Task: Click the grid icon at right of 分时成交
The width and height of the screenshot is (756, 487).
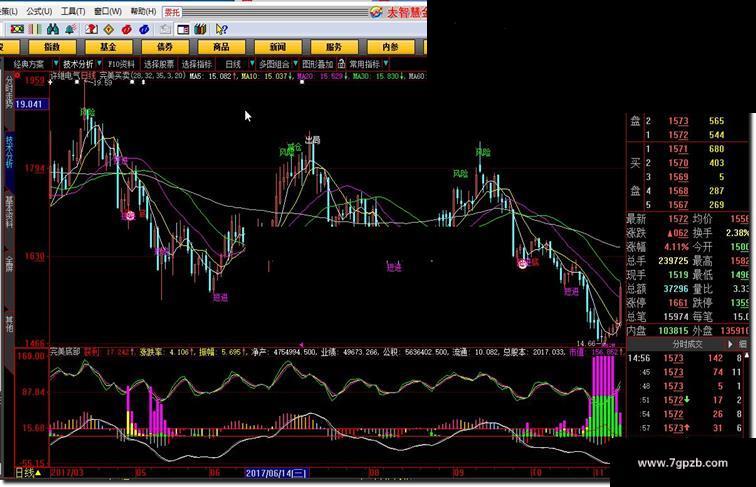Action: pos(742,344)
